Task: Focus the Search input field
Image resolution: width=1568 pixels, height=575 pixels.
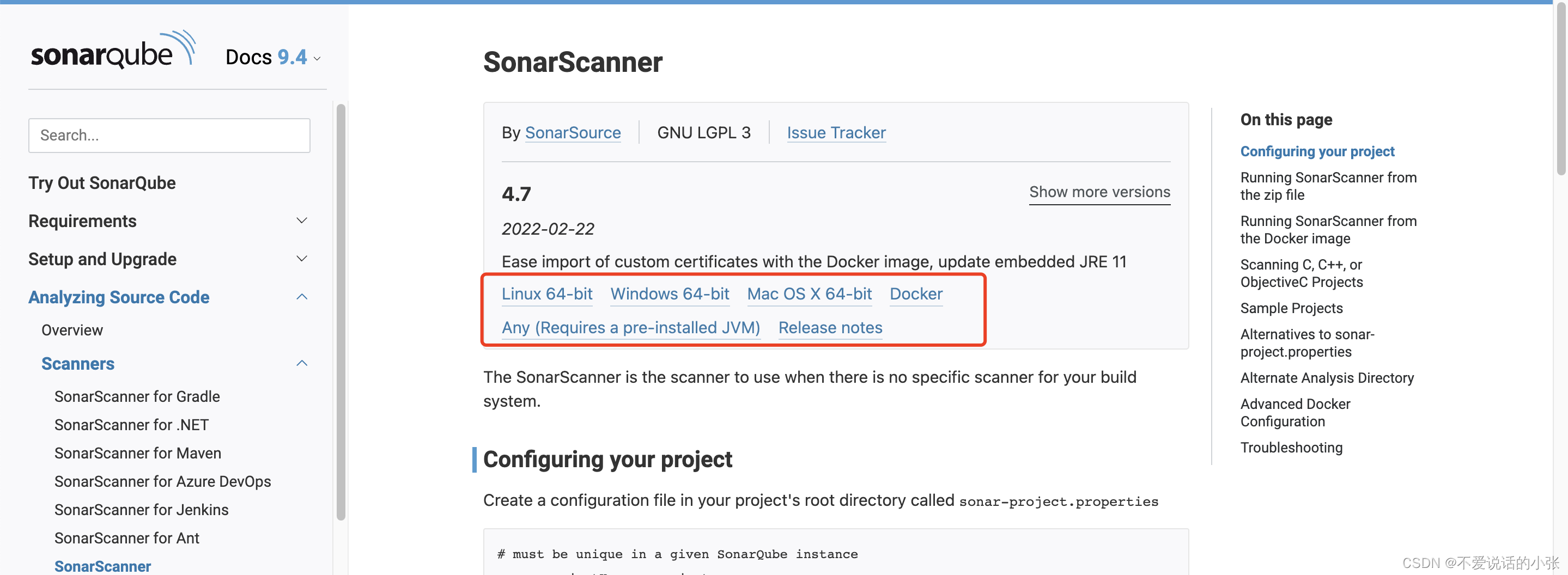Action: click(169, 135)
